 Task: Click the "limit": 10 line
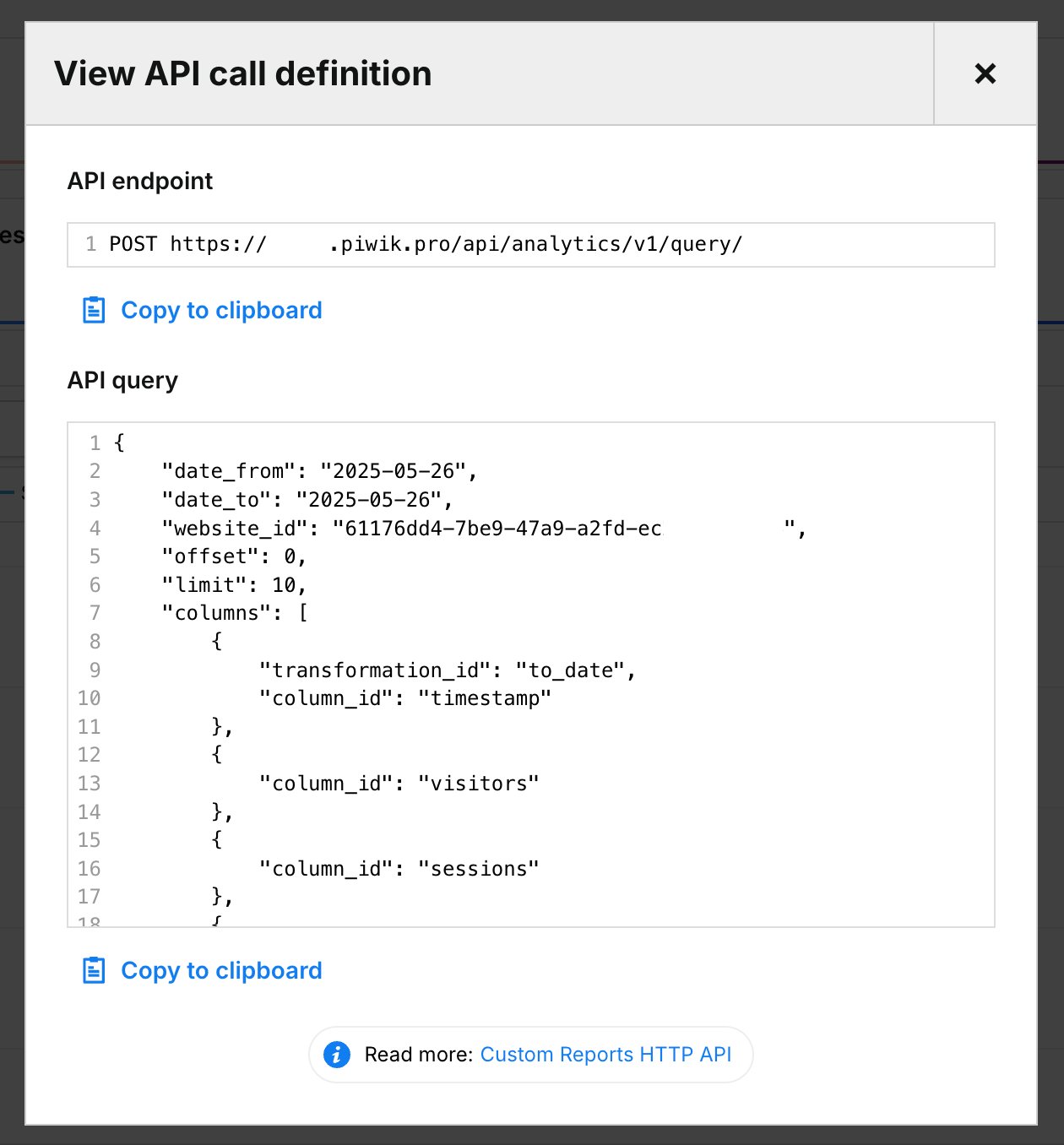pos(234,585)
